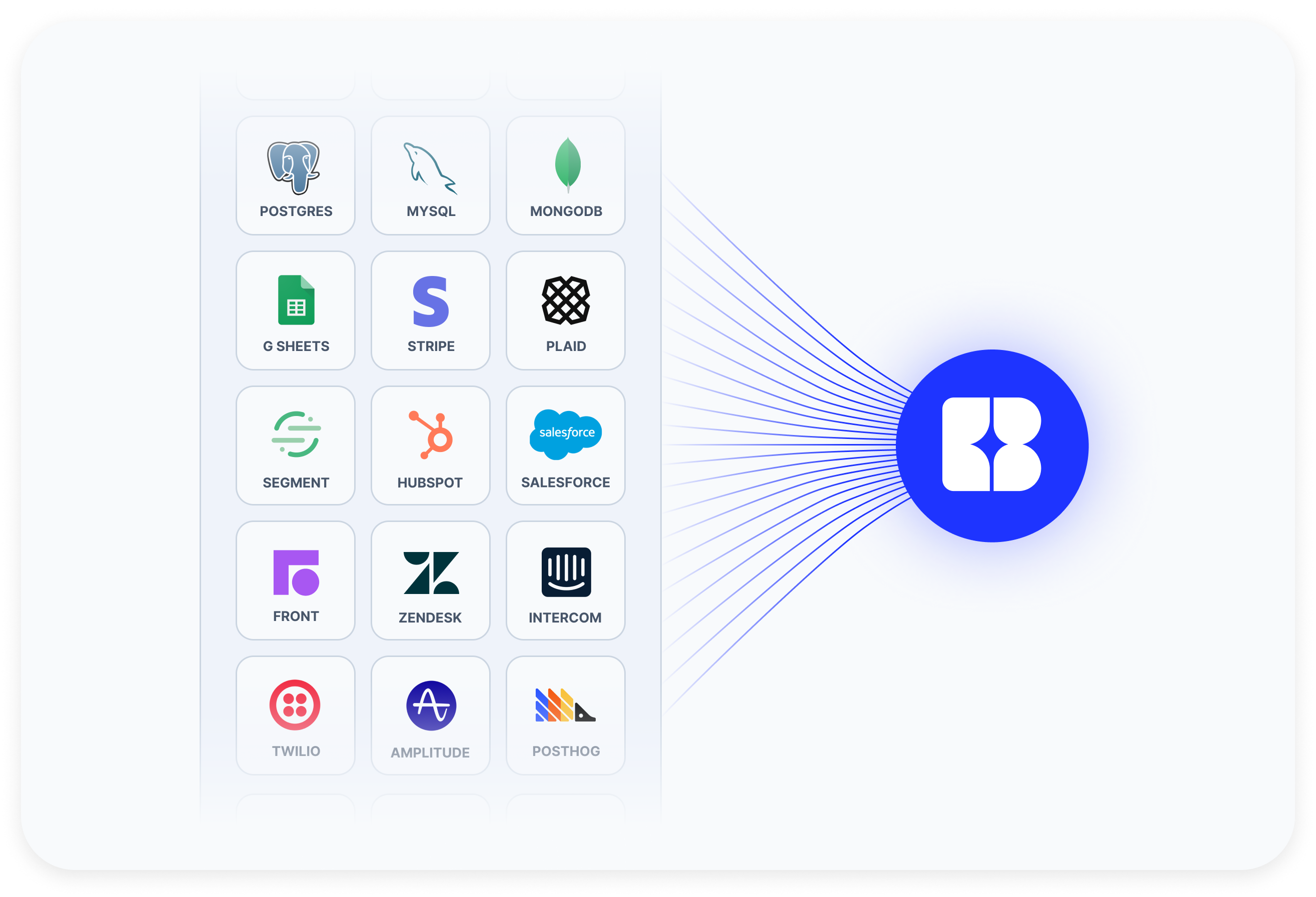Open the Salesforce cloud logo
The image size is (1316, 897).
[566, 433]
